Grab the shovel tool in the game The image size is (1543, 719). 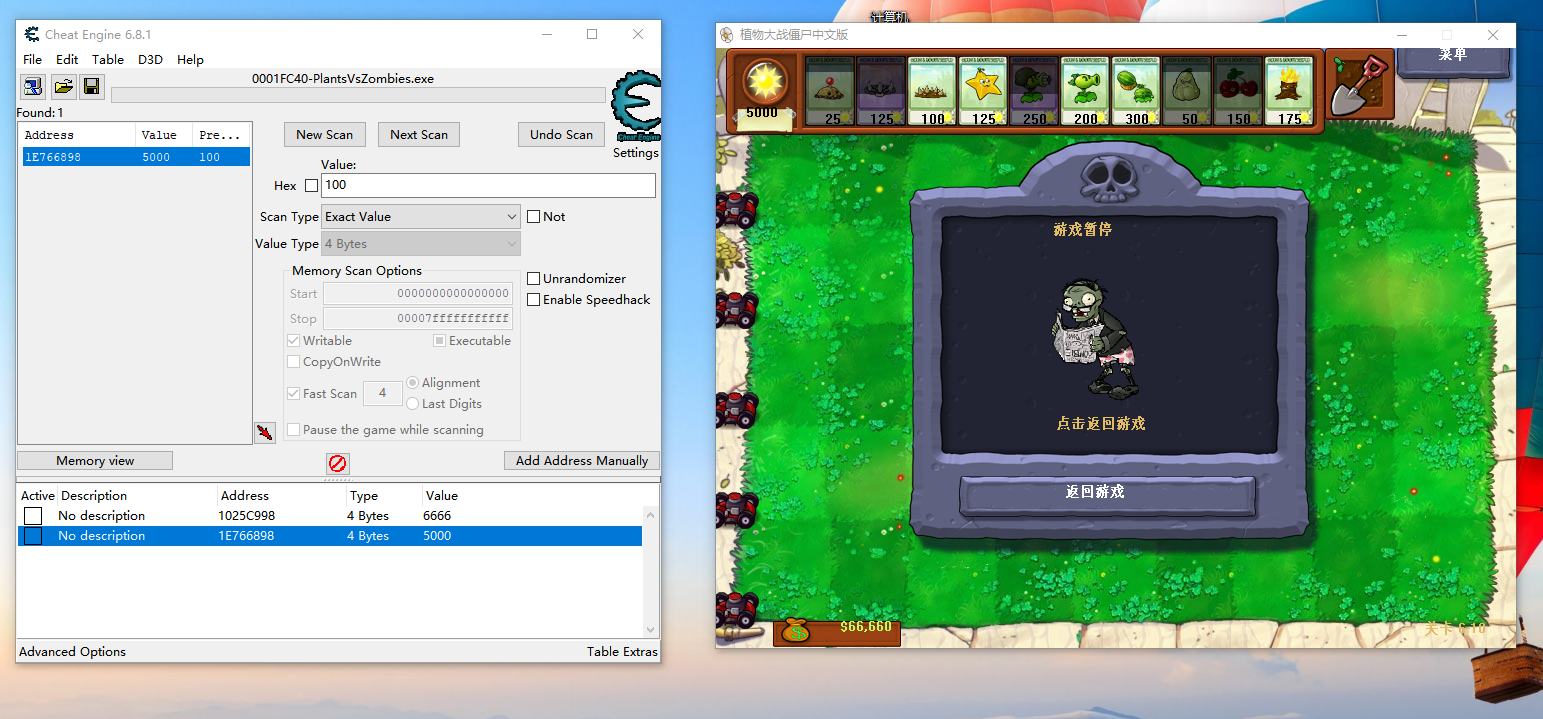point(1359,87)
